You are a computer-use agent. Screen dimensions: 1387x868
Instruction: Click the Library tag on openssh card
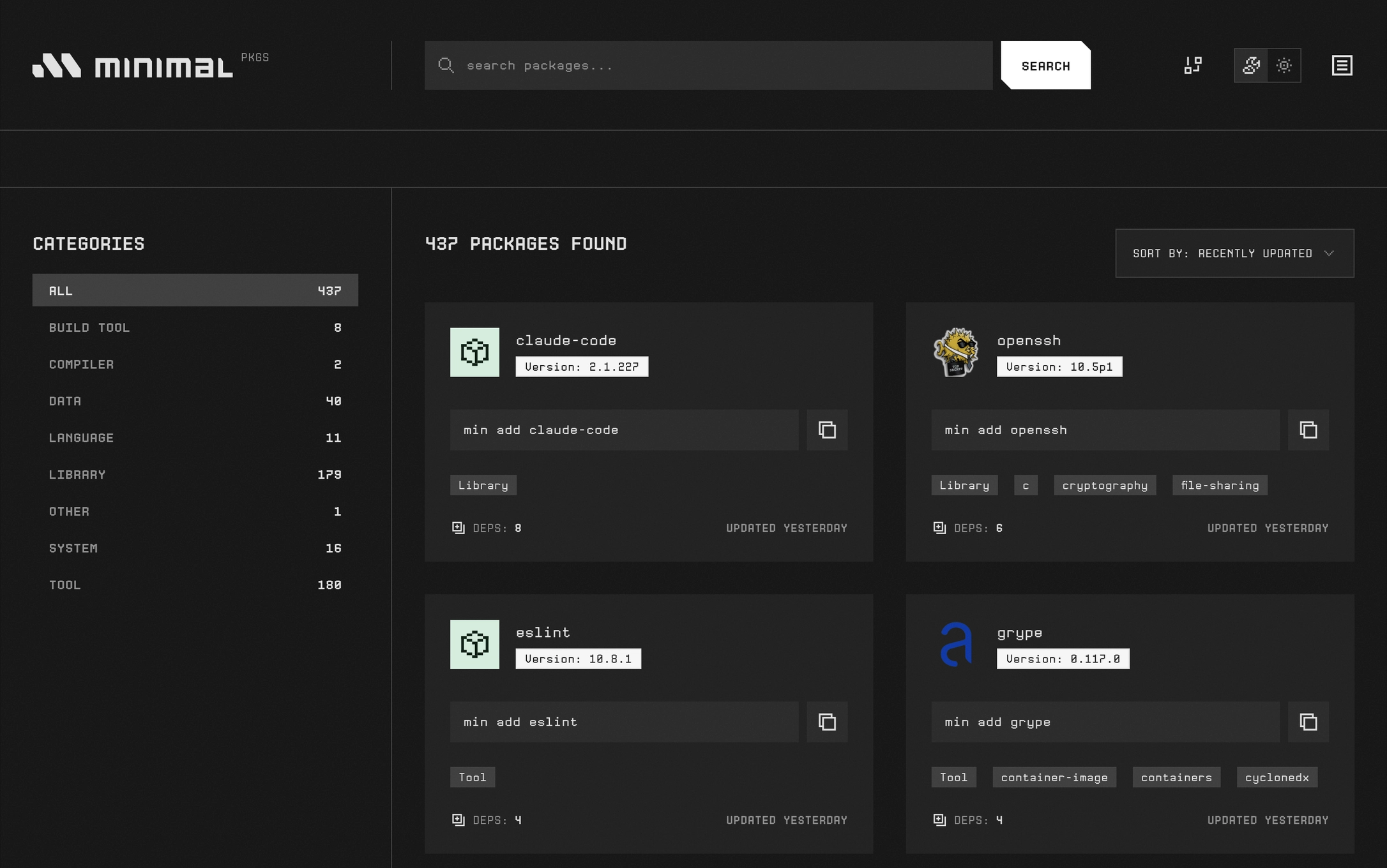pos(964,485)
